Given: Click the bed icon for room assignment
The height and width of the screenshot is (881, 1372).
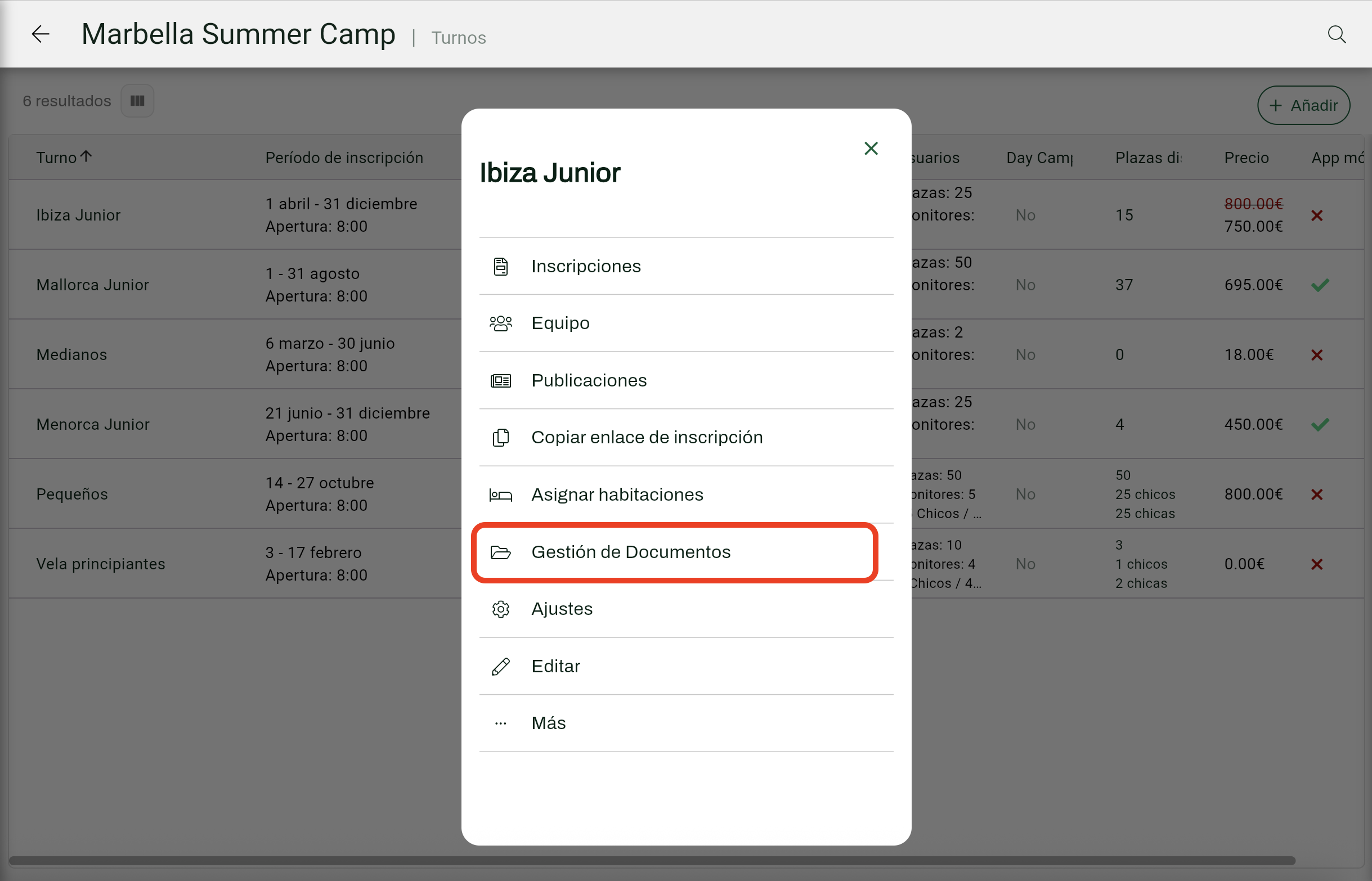Looking at the screenshot, I should point(501,495).
